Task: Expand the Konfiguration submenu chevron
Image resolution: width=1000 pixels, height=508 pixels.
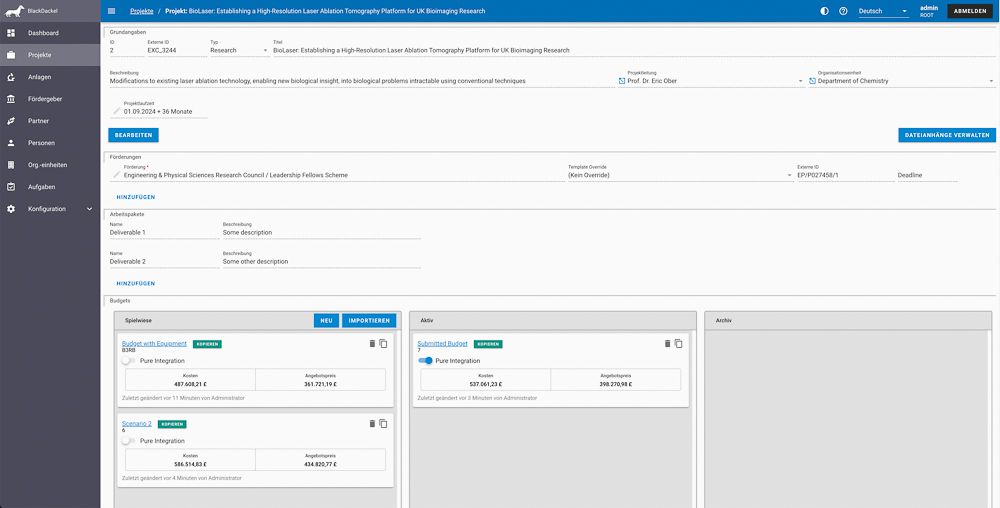Action: pyautogui.click(x=89, y=209)
